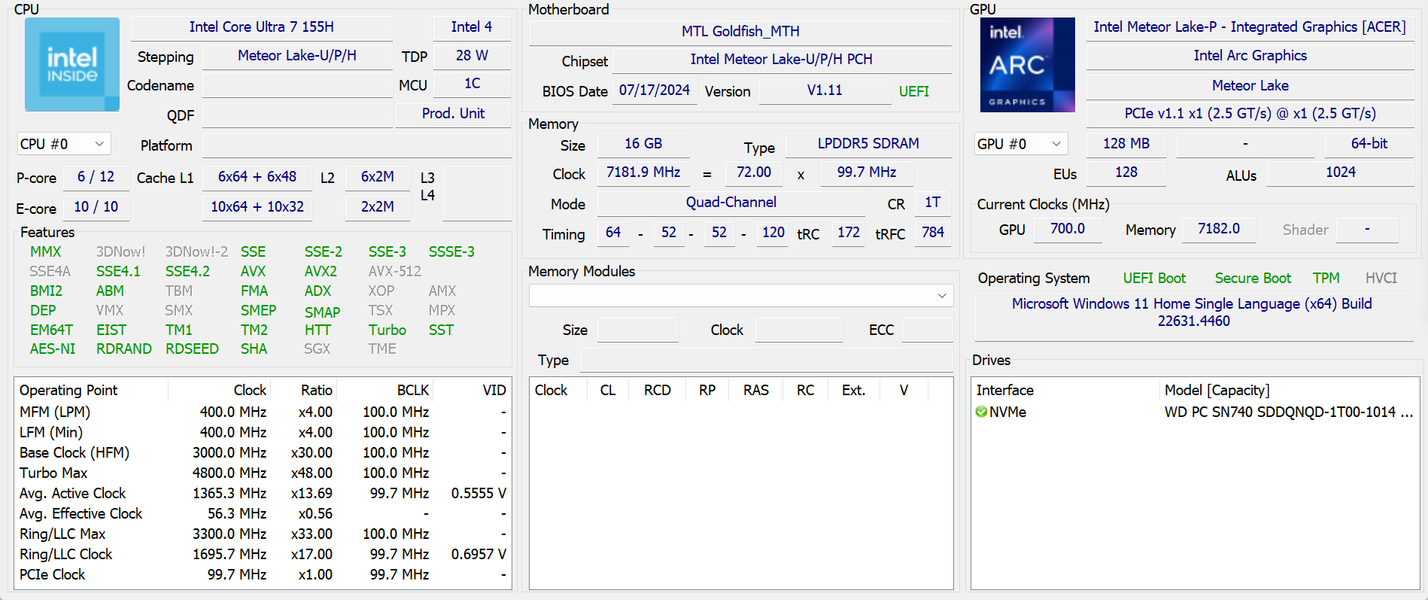The width and height of the screenshot is (1428, 600).
Task: Click the BIOS date 07/17/2024
Action: tap(655, 91)
